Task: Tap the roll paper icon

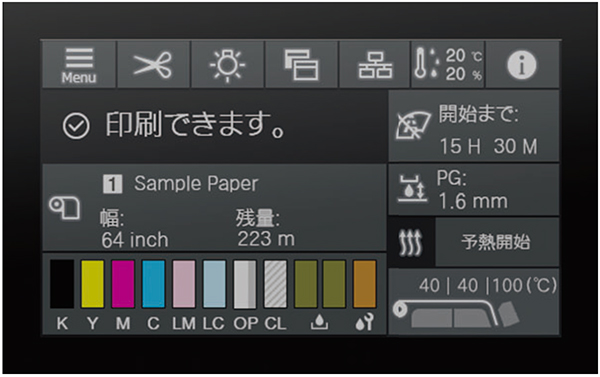Action: [64, 208]
